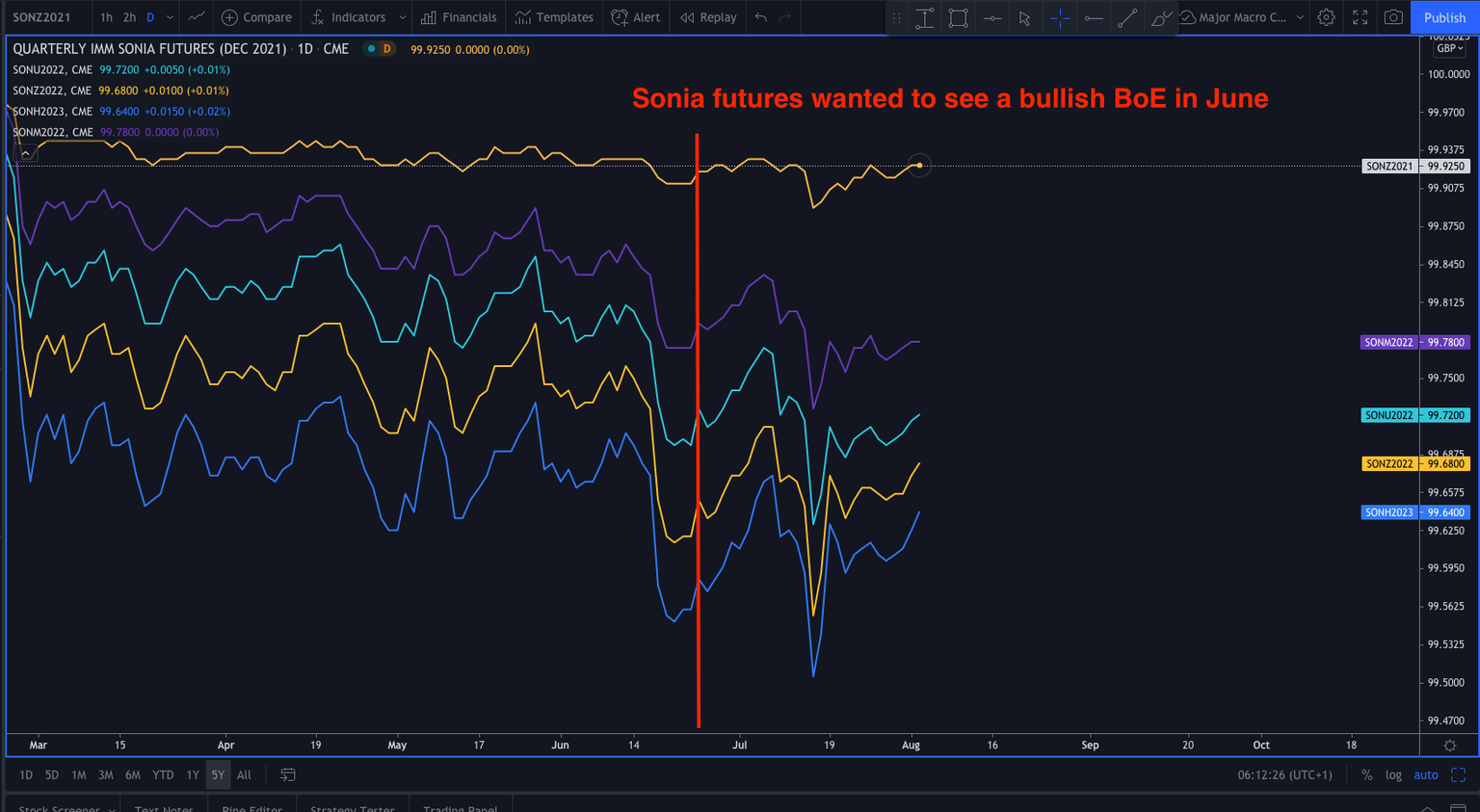Screen dimensions: 1480x812
Task: Open go-to-date calendar icon
Action: [x=287, y=774]
